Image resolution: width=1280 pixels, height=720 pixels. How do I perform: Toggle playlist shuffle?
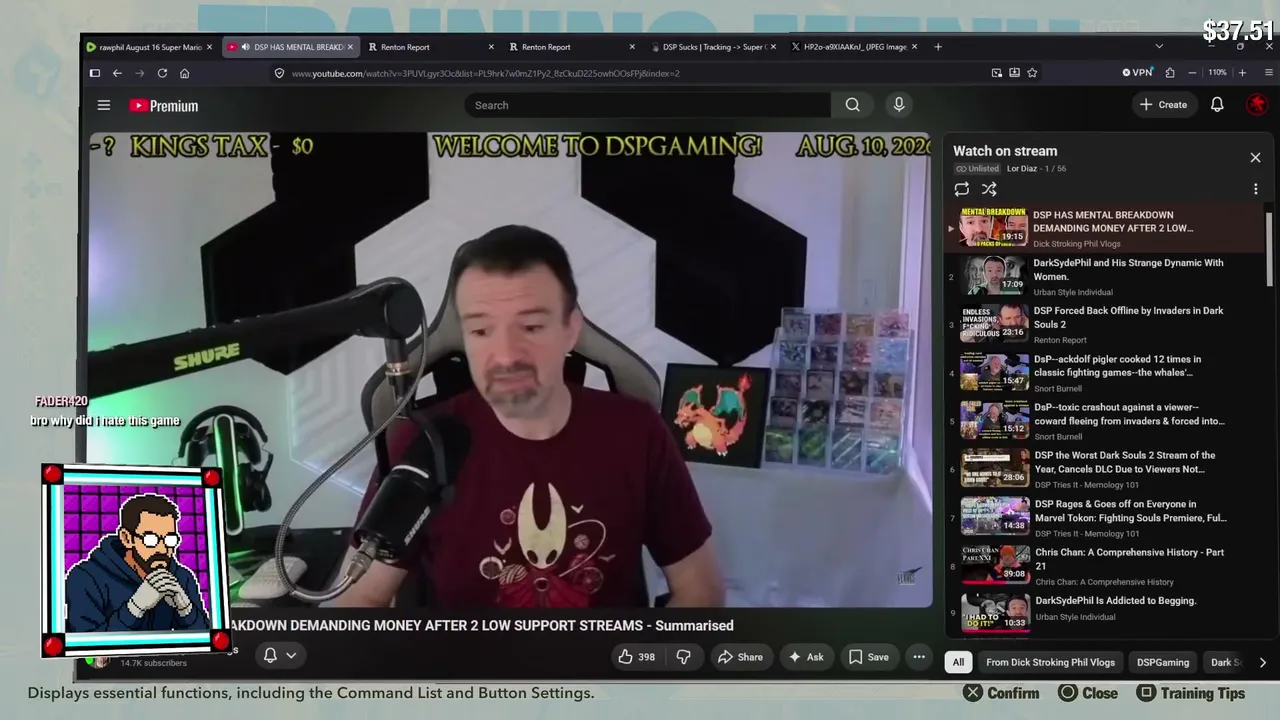coord(989,189)
